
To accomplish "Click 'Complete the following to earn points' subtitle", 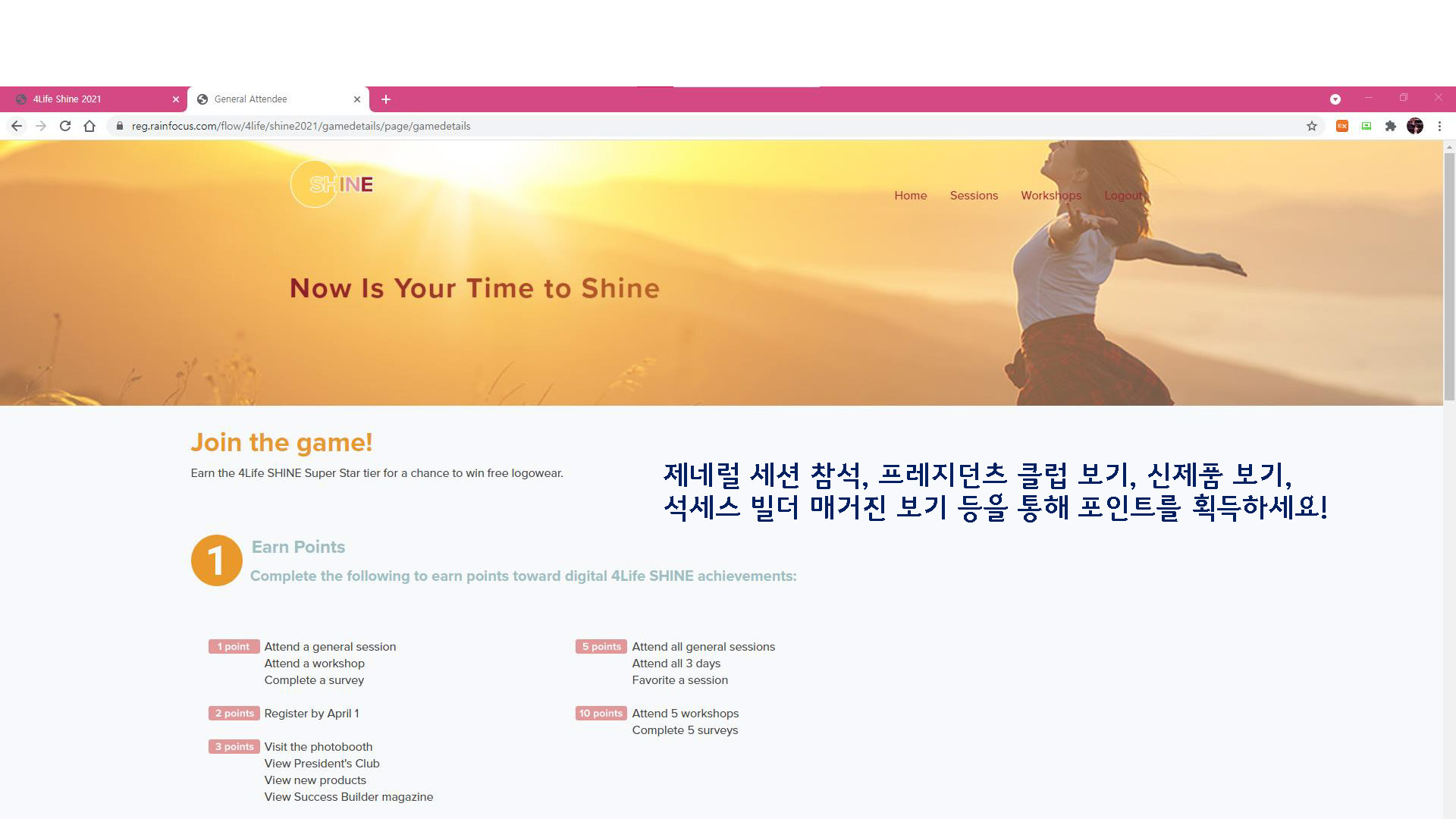I will pos(523,576).
